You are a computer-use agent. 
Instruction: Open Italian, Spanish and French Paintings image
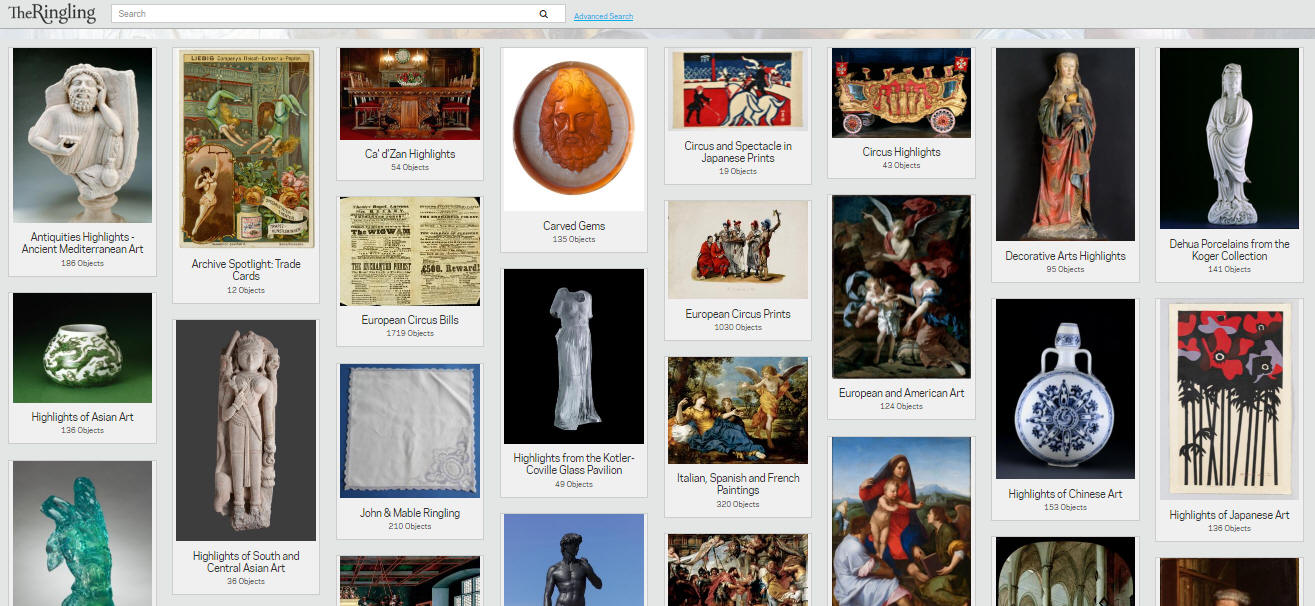pos(738,410)
